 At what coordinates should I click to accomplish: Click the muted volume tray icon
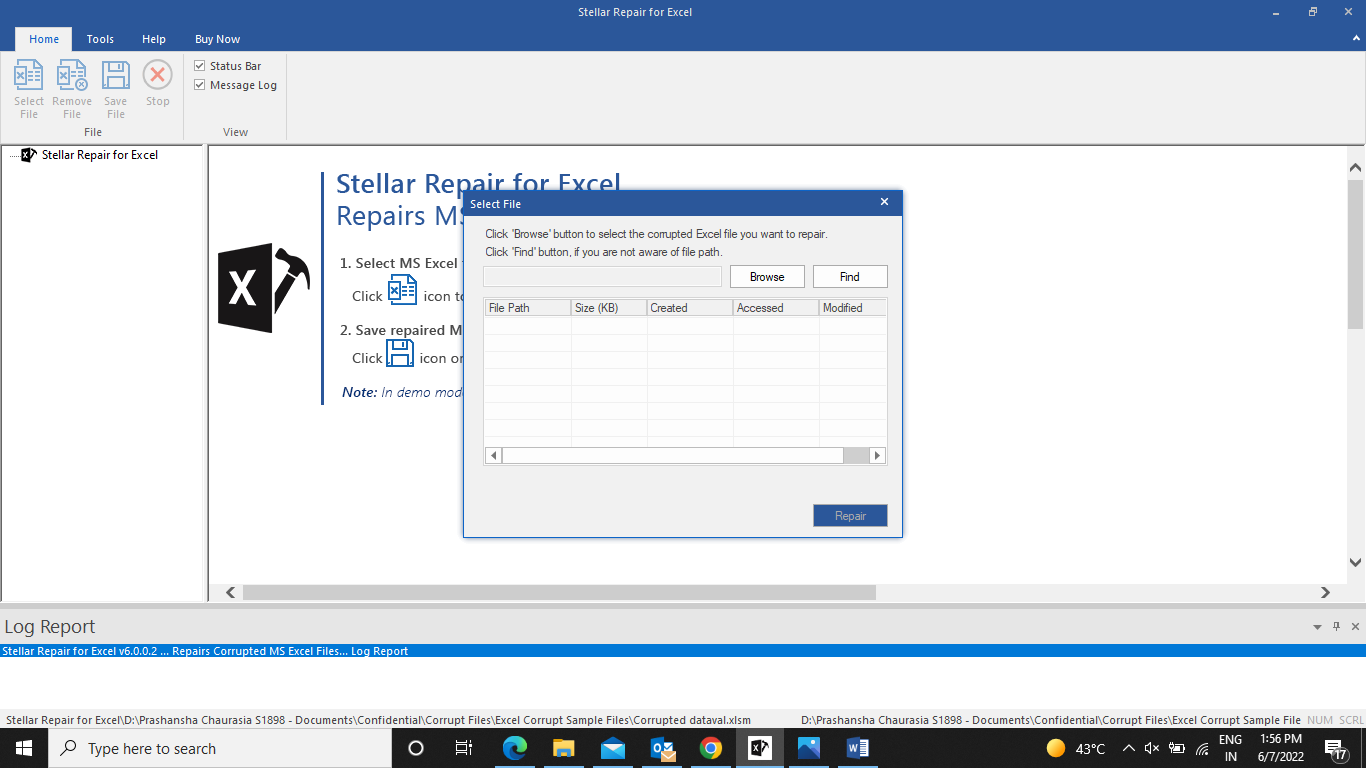1152,748
